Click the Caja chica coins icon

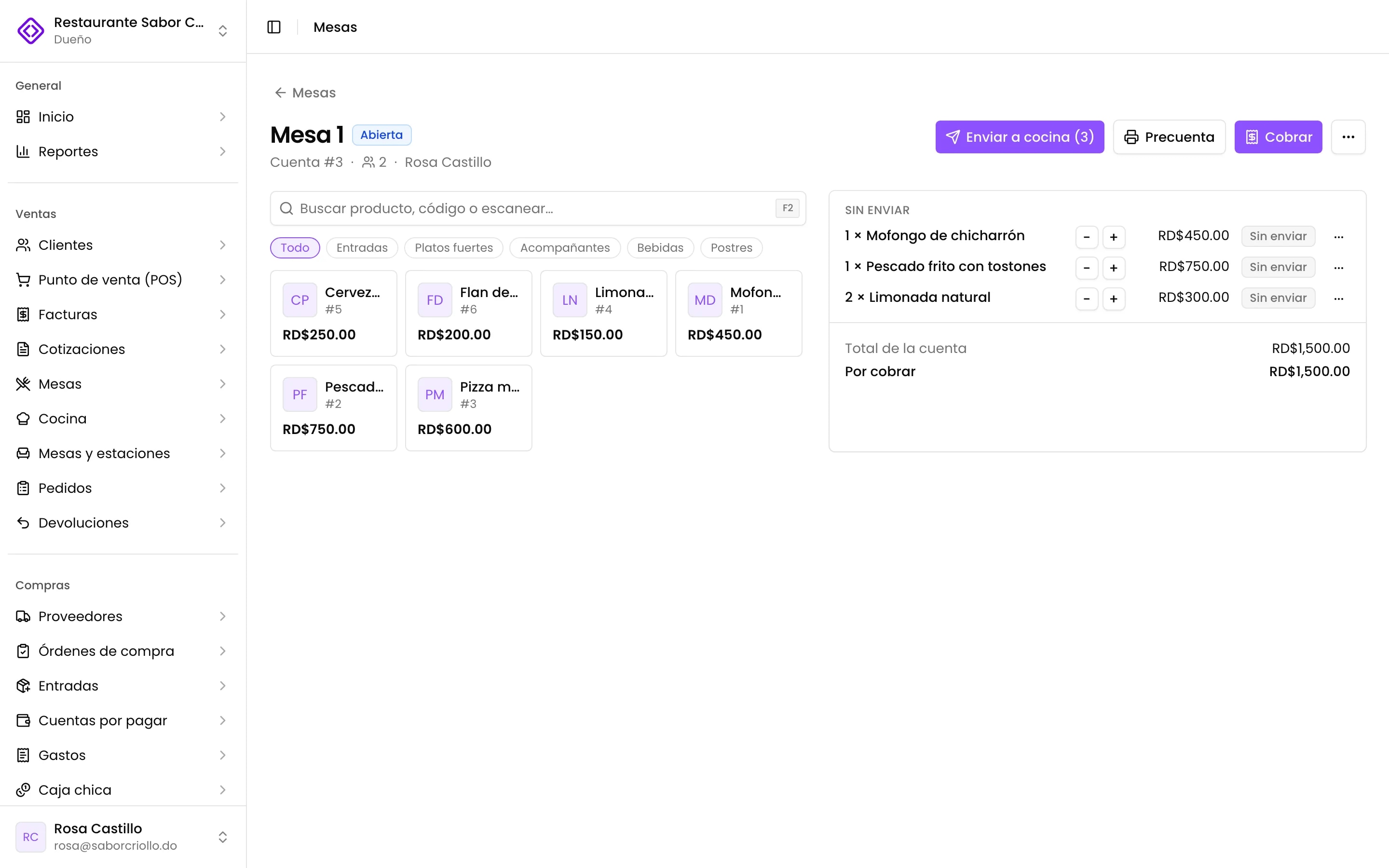pos(23,790)
